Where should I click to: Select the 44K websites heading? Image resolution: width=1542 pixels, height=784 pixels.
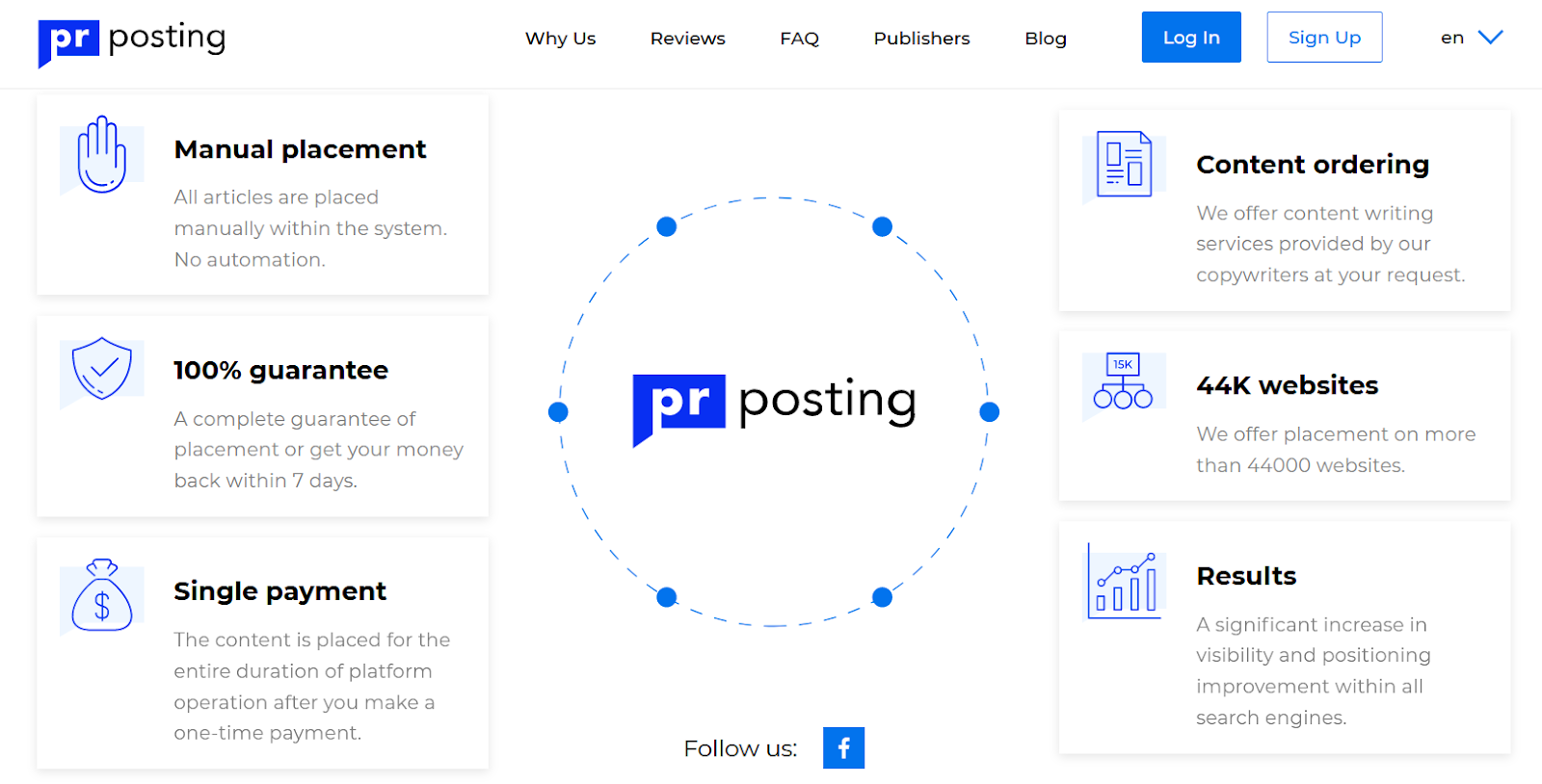1287,385
